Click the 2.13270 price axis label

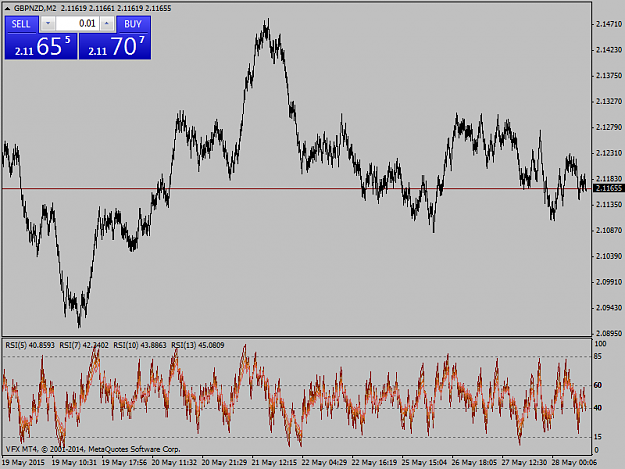click(x=609, y=102)
